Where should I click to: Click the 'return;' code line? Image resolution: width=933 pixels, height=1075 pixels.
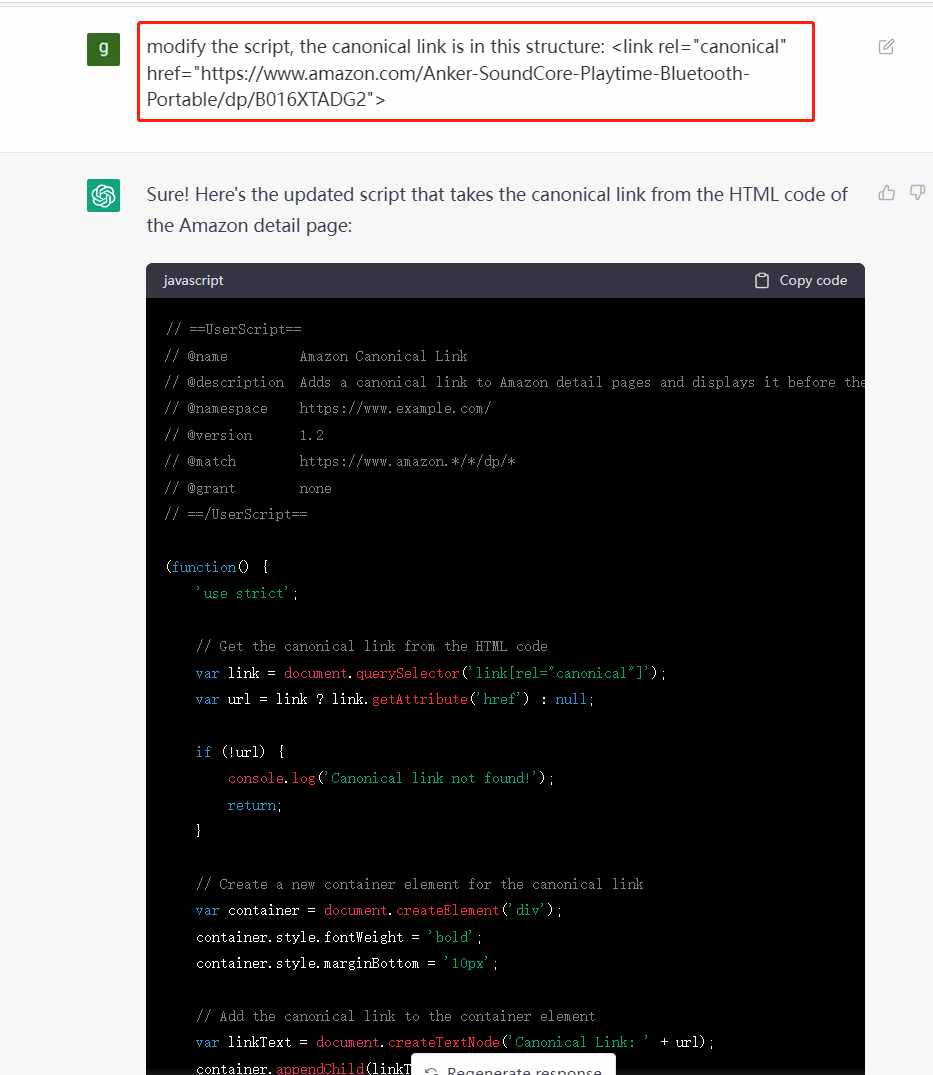[x=254, y=805]
